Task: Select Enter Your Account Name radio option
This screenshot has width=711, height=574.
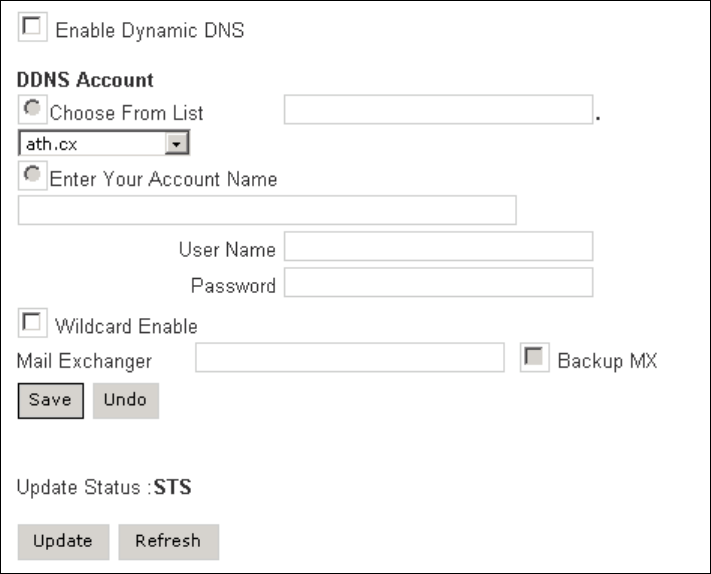Action: [32, 175]
